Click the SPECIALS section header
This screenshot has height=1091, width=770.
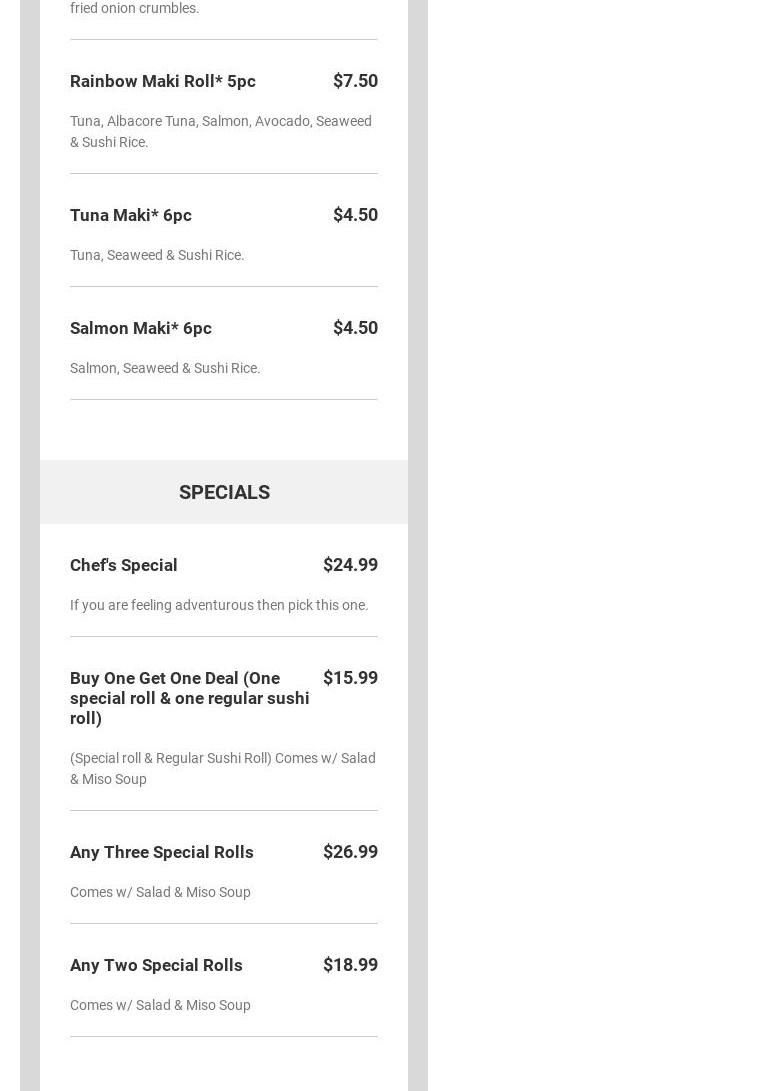coord(224,492)
